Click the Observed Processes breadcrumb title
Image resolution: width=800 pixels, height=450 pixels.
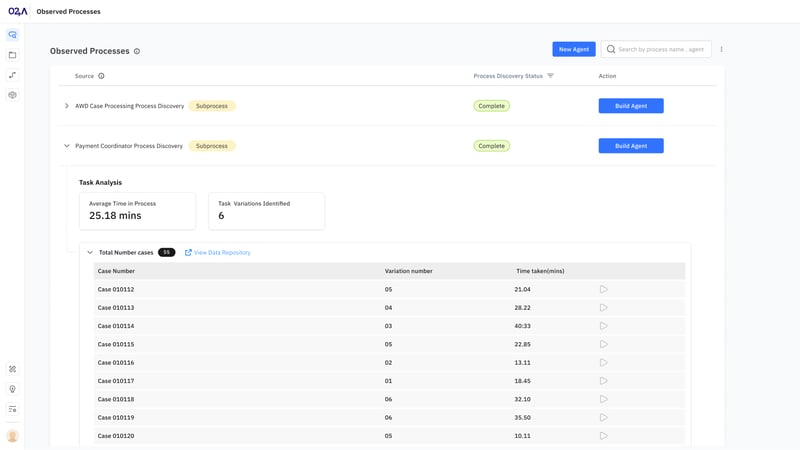68,11
